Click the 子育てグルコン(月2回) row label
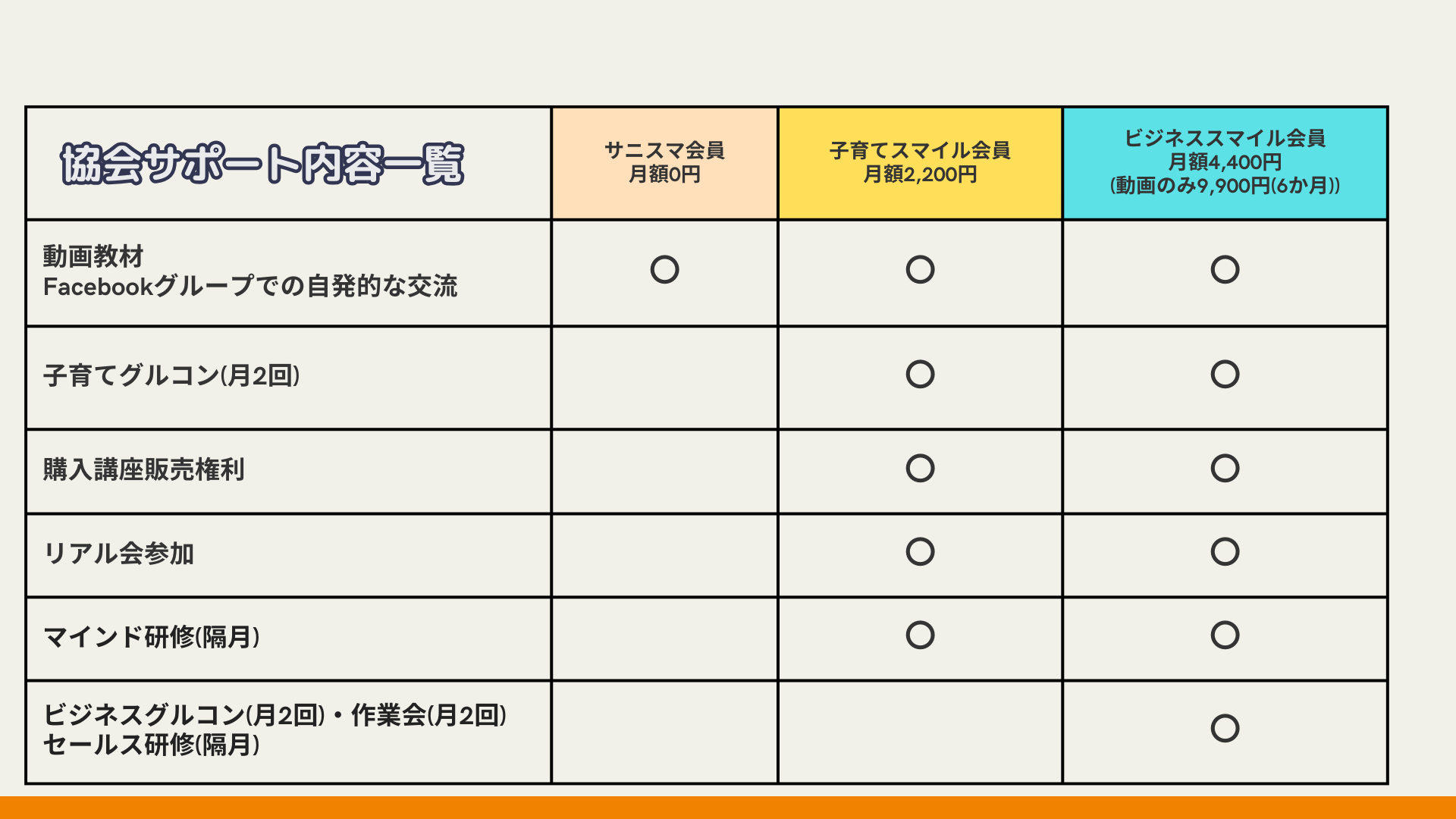This screenshot has height=819, width=1456. 171,376
